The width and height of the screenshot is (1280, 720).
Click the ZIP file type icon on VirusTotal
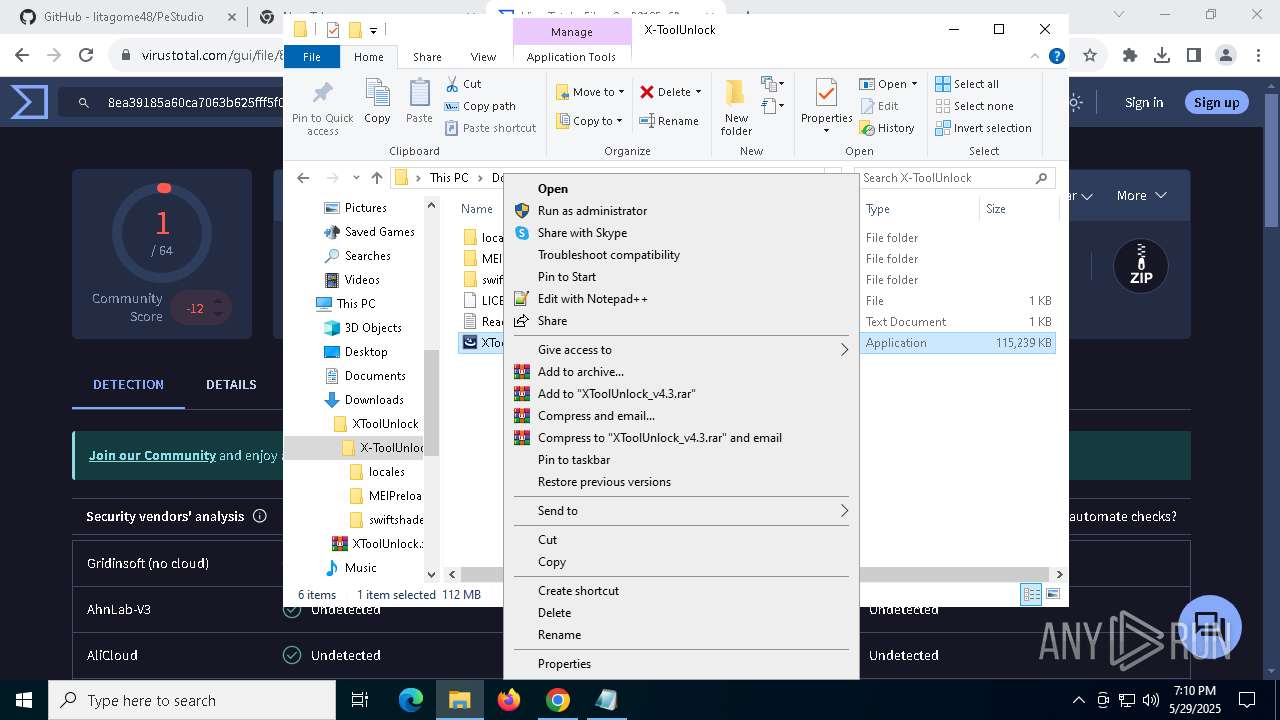click(1140, 265)
